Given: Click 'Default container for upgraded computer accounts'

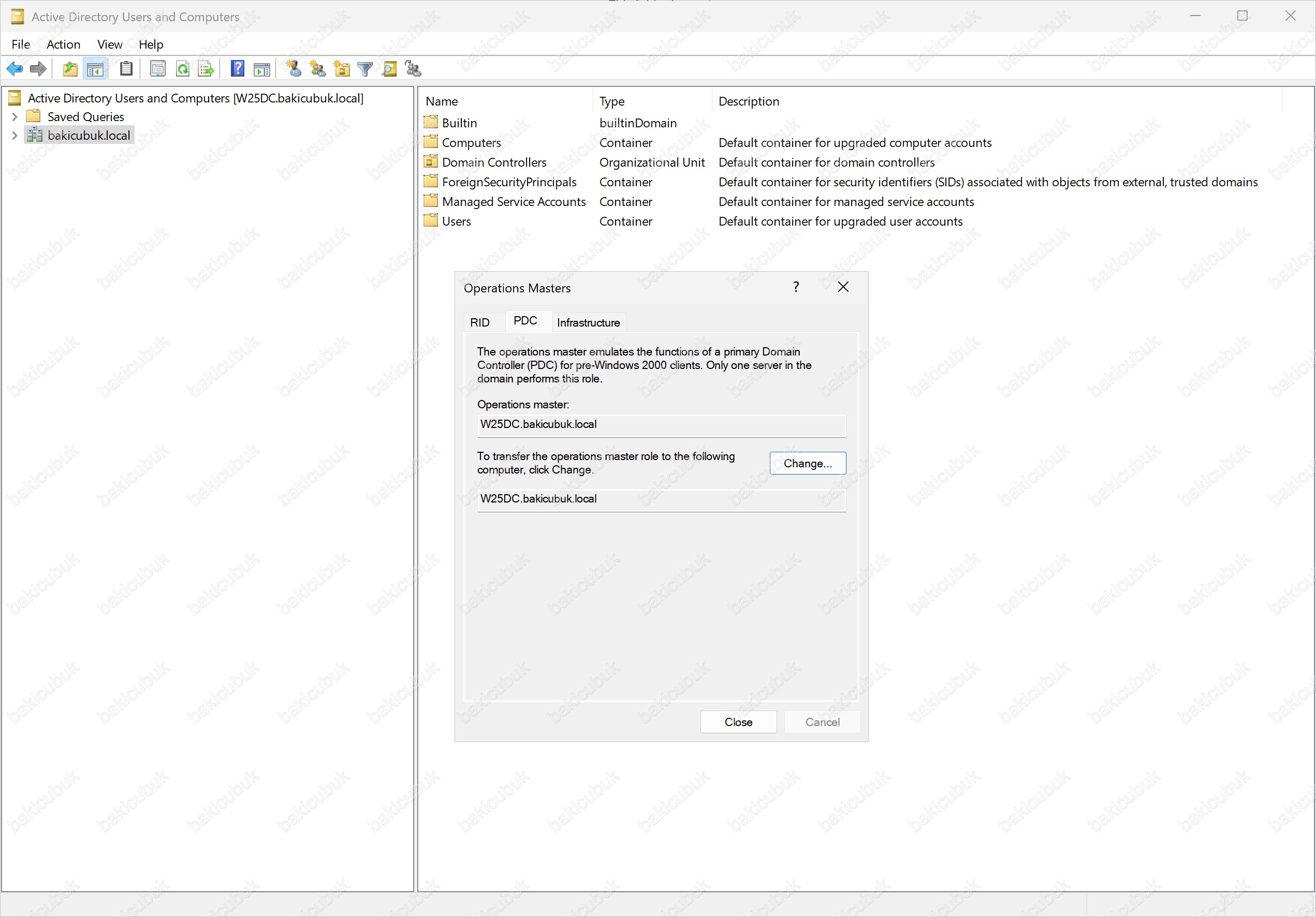Looking at the screenshot, I should [x=855, y=143].
